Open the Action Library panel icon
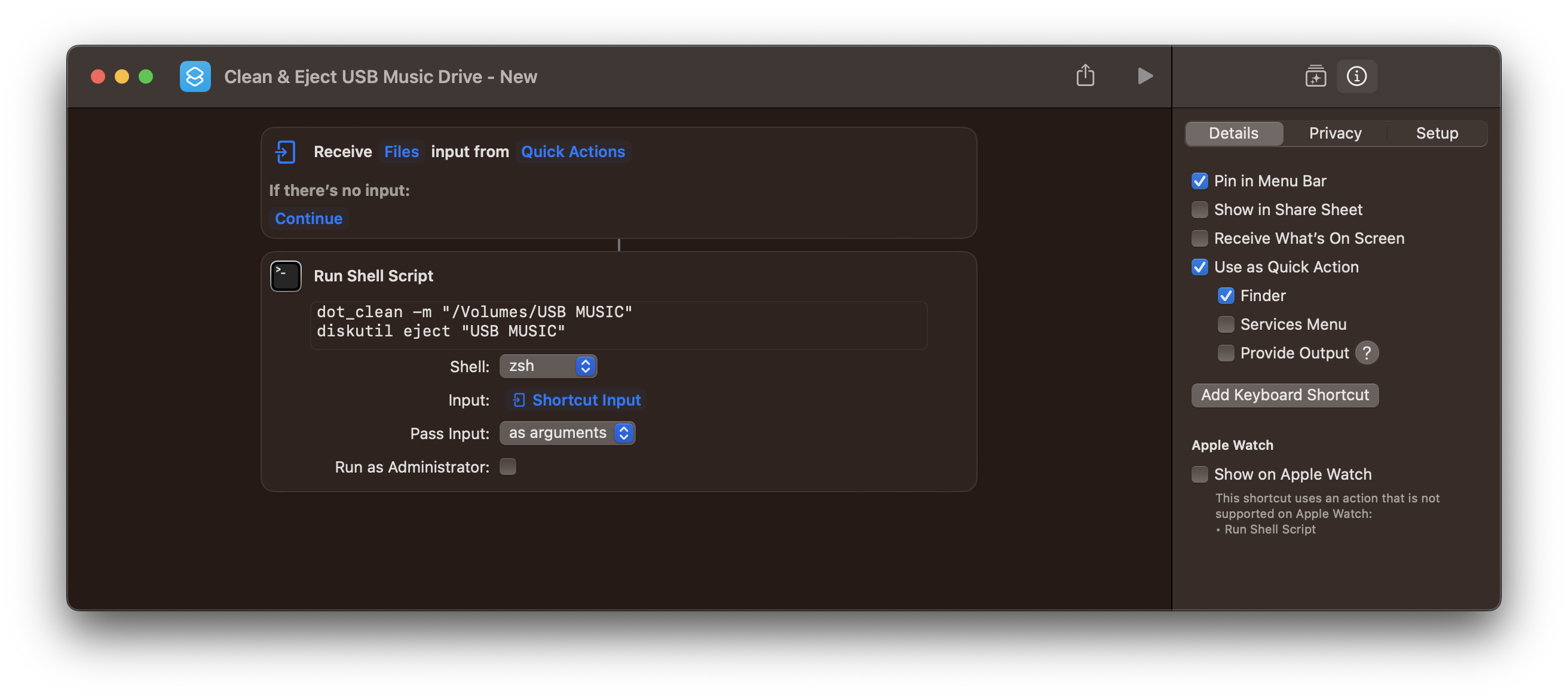The image size is (1568, 699). [1315, 76]
